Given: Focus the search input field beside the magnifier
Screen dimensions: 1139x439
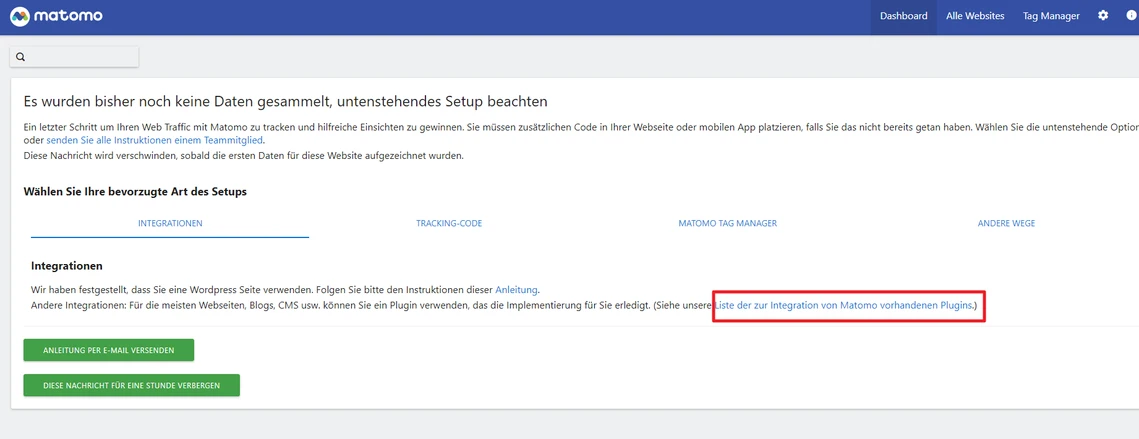Looking at the screenshot, I should [x=82, y=57].
